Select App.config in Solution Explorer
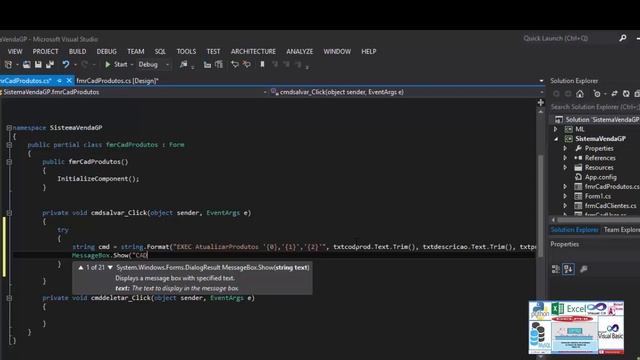The height and width of the screenshot is (360, 640). [600, 177]
